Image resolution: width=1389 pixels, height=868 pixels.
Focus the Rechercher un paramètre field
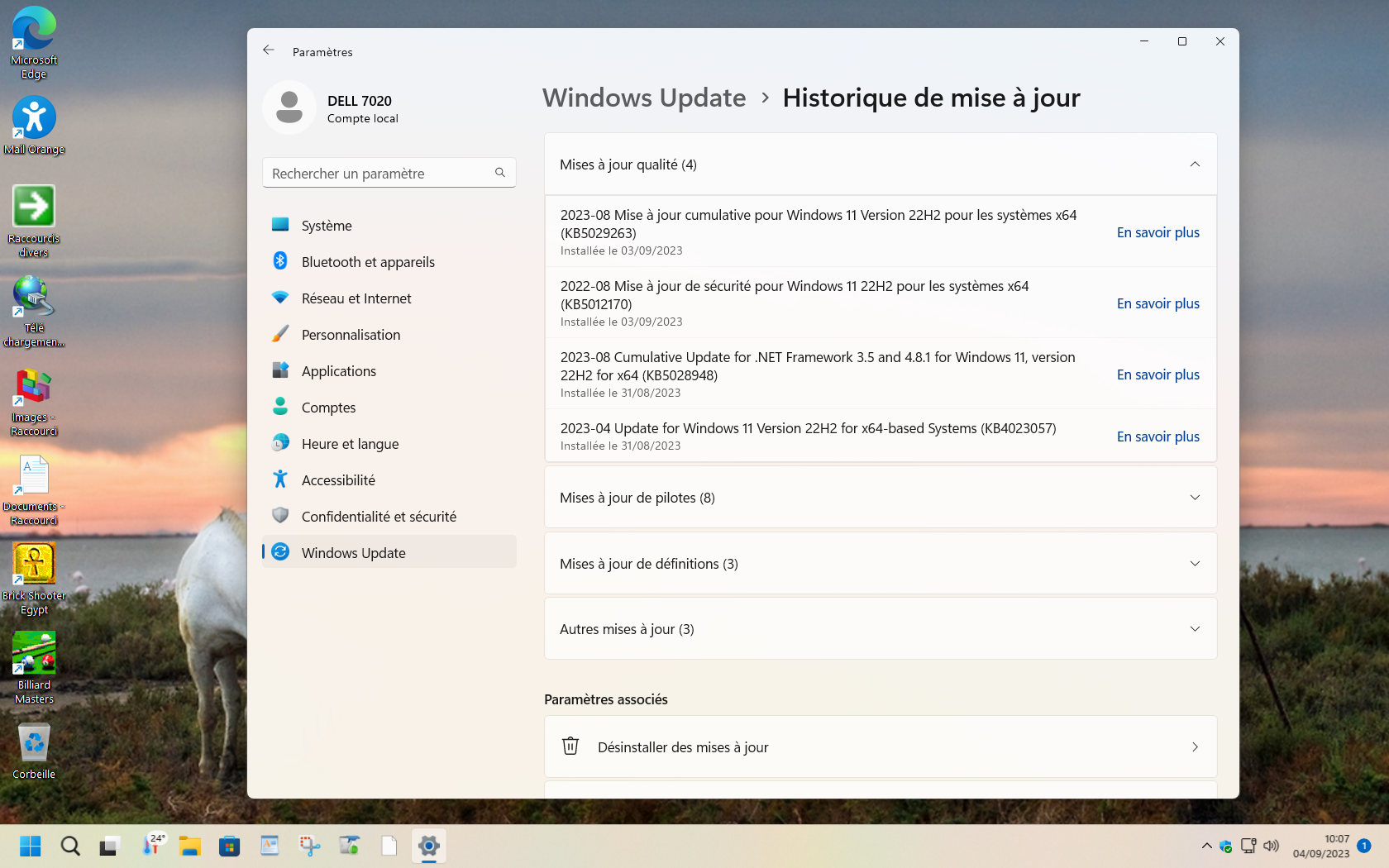click(389, 173)
